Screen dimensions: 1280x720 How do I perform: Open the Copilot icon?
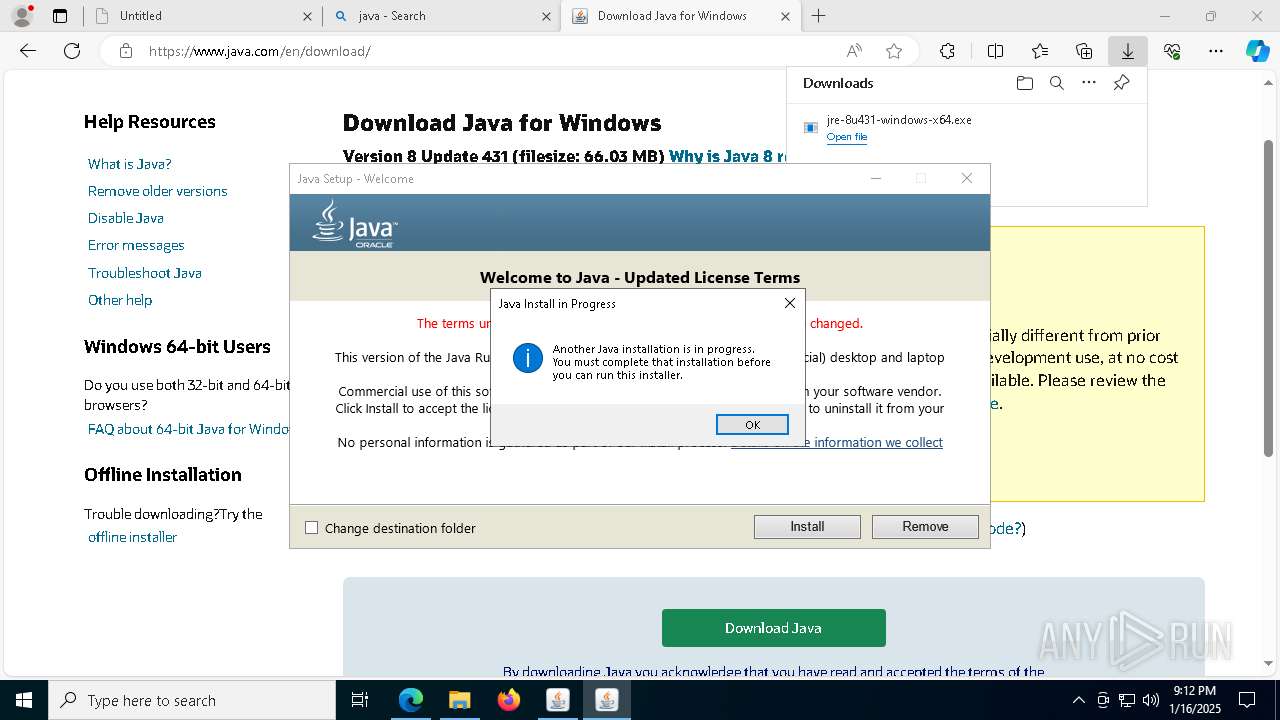(1257, 51)
